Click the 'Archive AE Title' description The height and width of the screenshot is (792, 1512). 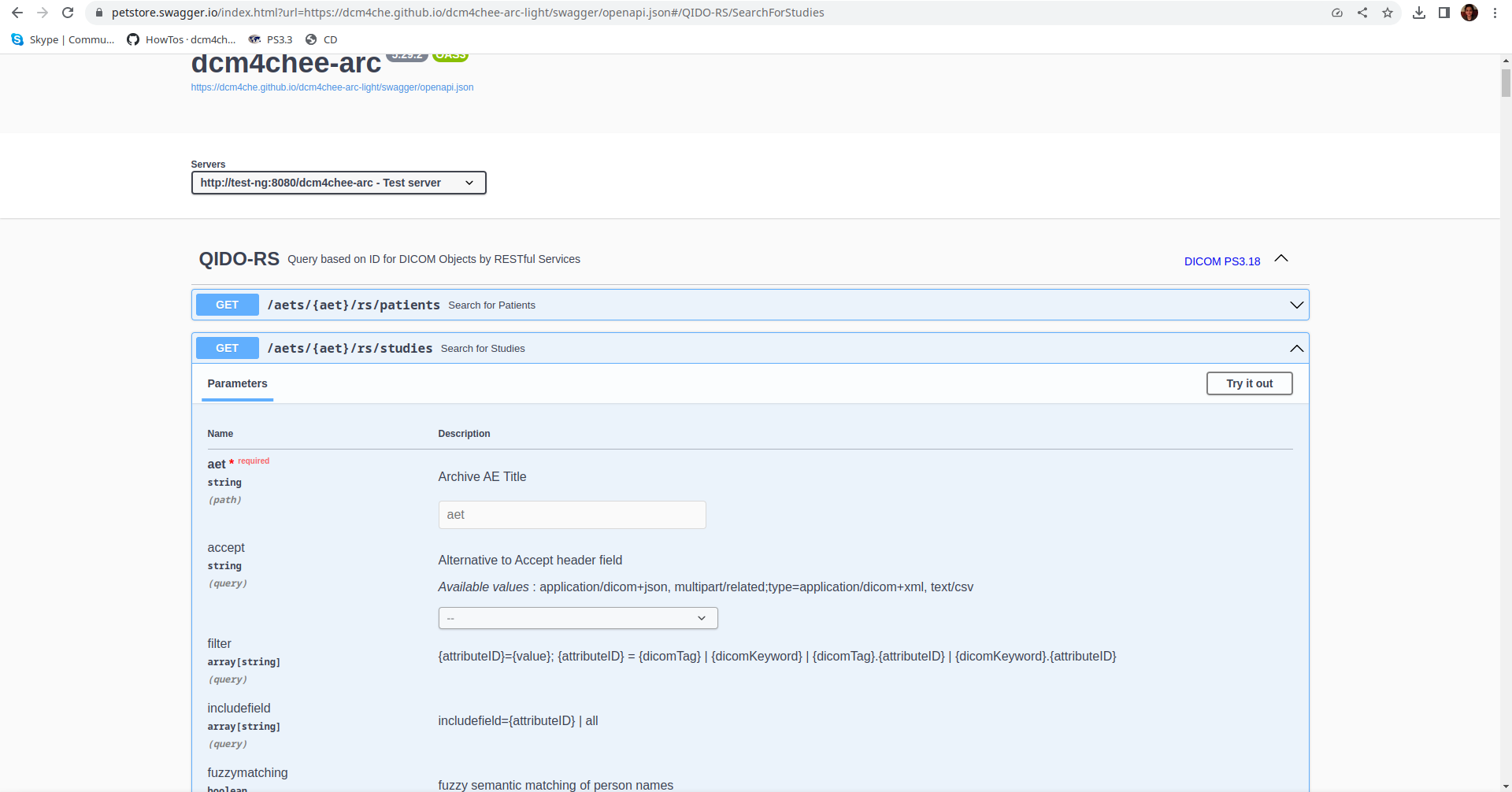[x=482, y=476]
